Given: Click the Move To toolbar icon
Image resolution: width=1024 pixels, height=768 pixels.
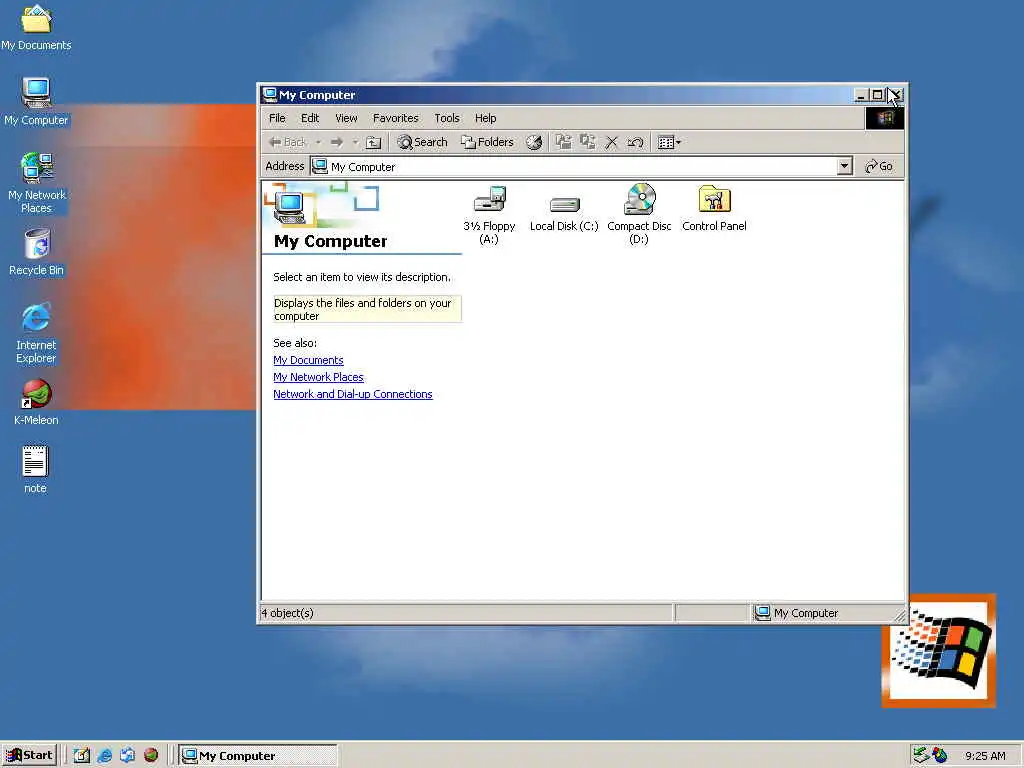Looking at the screenshot, I should tap(564, 142).
